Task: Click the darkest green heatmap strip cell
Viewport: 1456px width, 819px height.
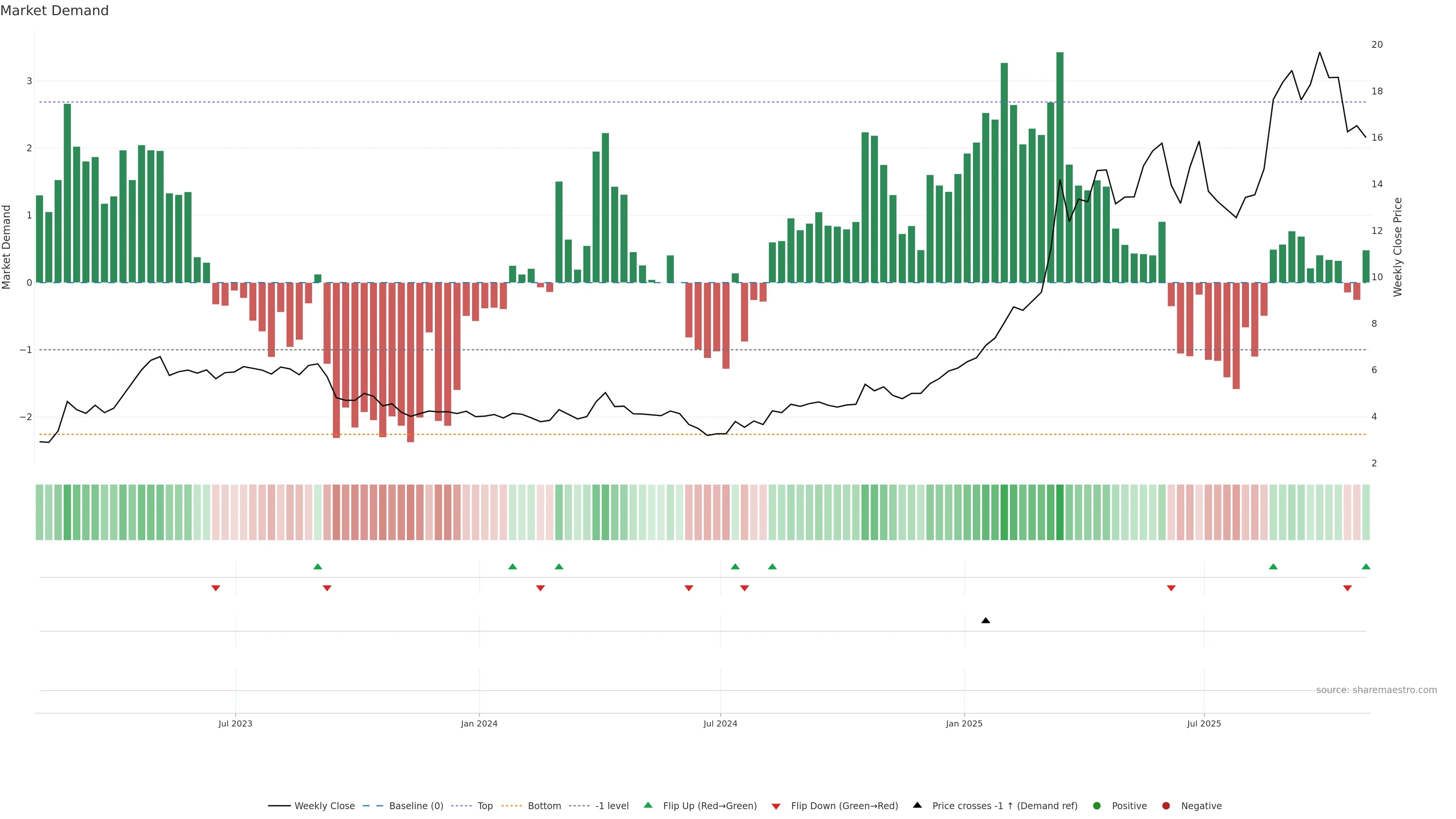Action: coord(1060,512)
